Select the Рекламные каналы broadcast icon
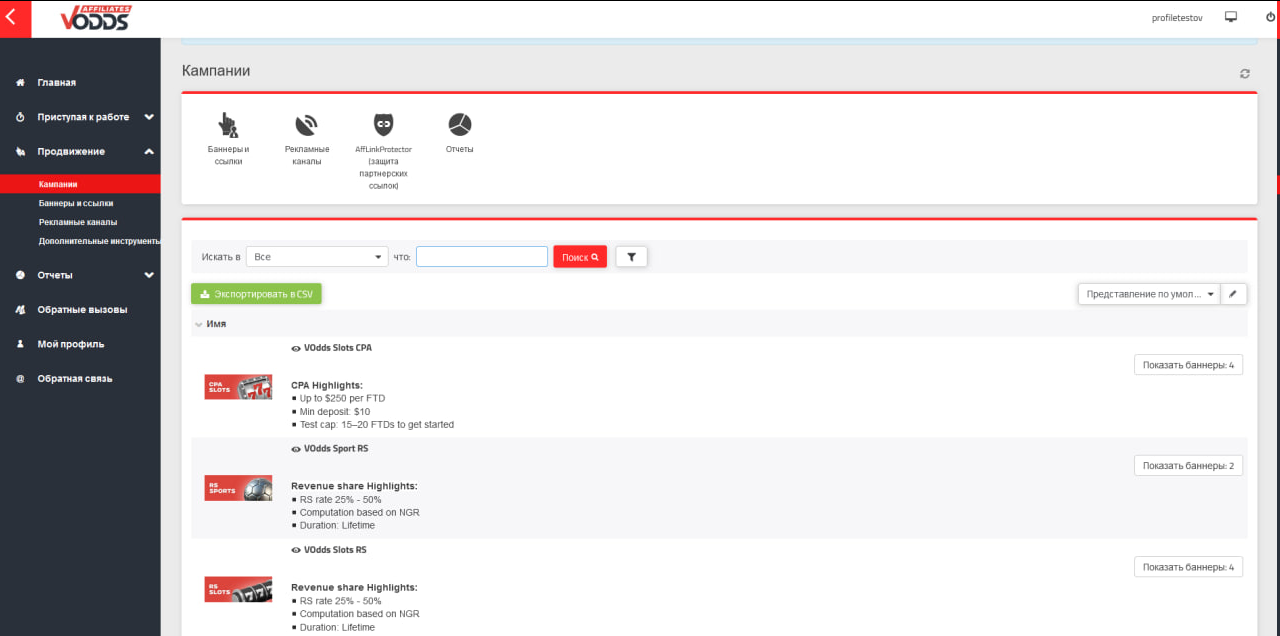The width and height of the screenshot is (1280, 636). click(x=307, y=130)
